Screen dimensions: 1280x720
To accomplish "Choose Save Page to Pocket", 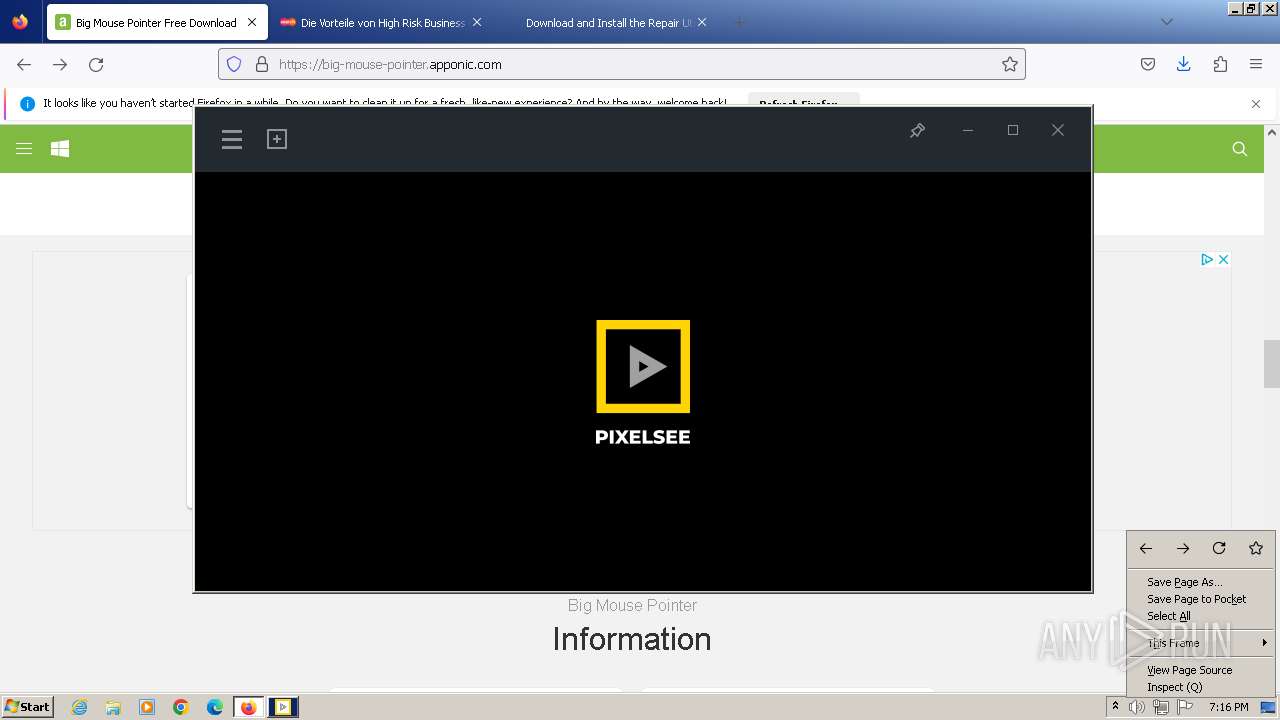I will (1200, 599).
